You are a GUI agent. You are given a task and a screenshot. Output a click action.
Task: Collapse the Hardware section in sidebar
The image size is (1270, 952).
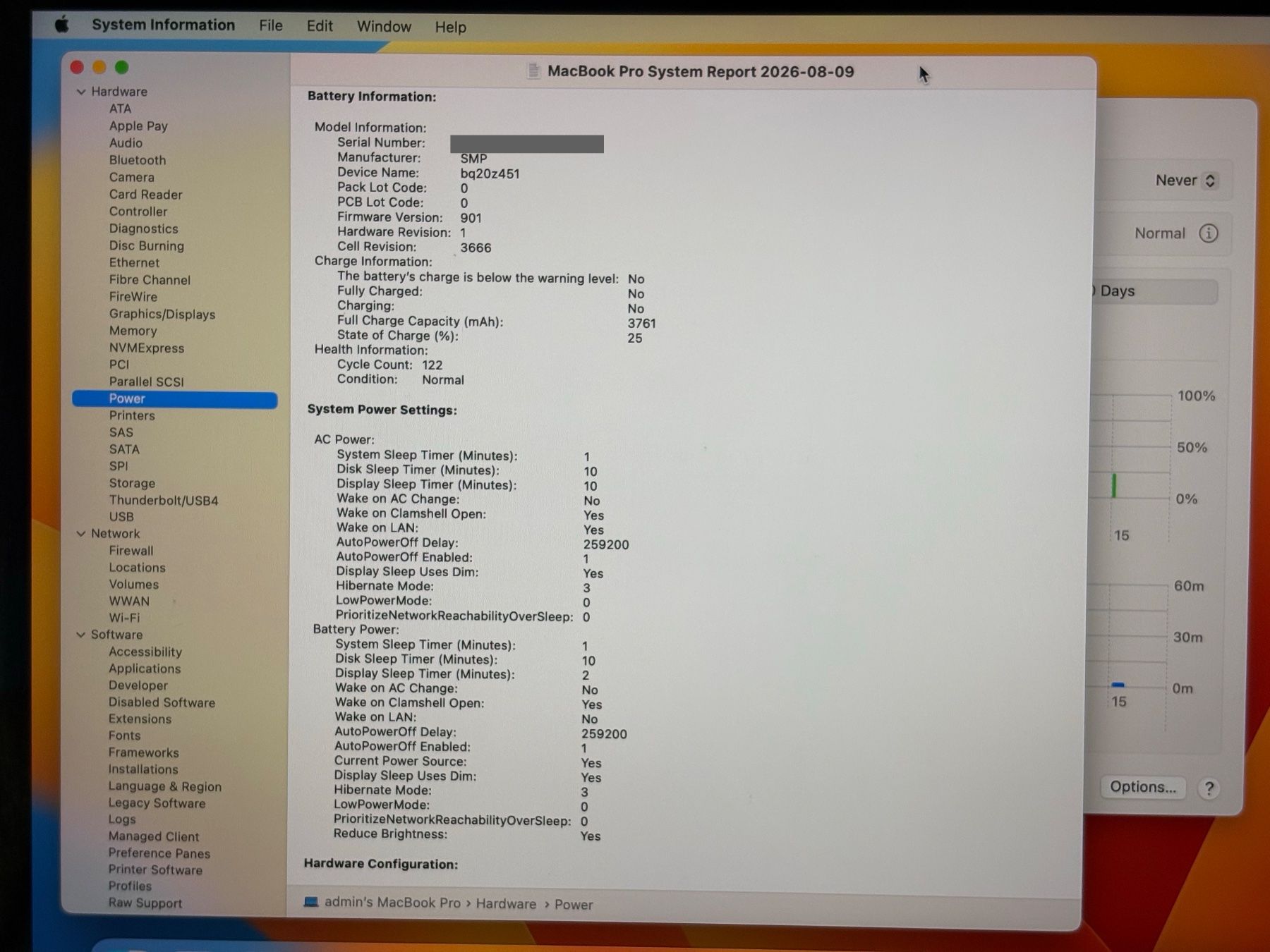(81, 92)
